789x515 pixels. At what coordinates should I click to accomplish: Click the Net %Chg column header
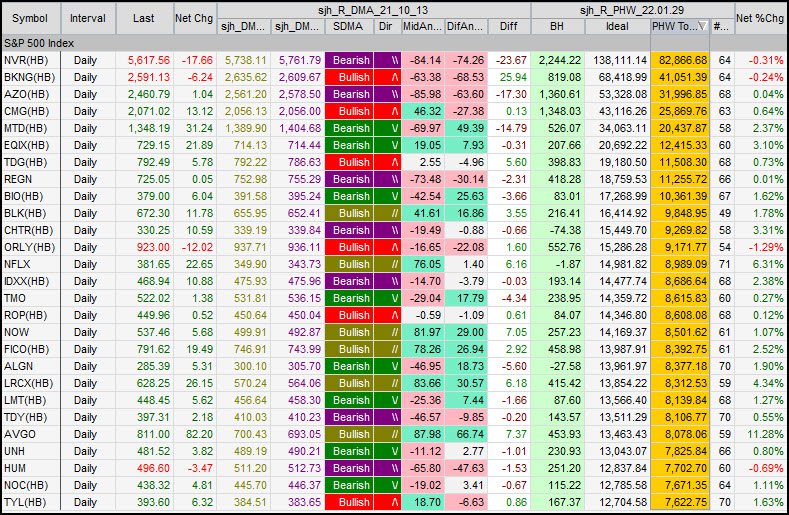click(760, 18)
